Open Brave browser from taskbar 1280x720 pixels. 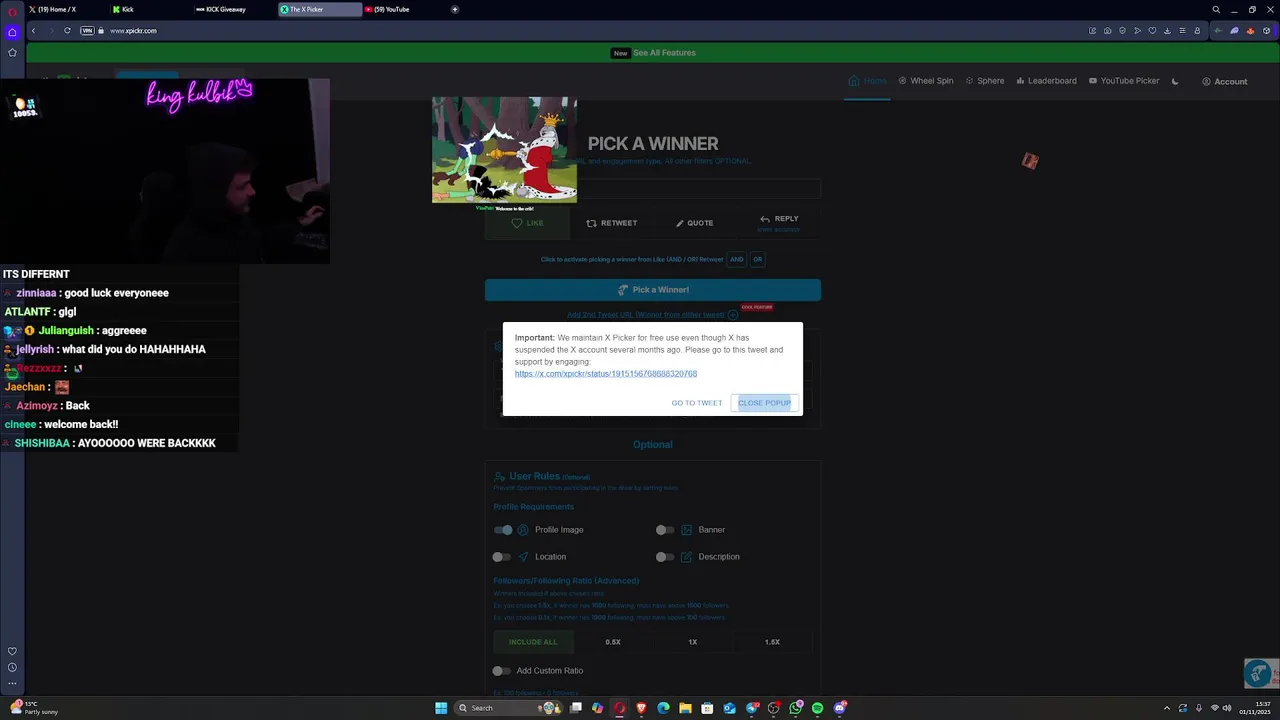tap(642, 708)
